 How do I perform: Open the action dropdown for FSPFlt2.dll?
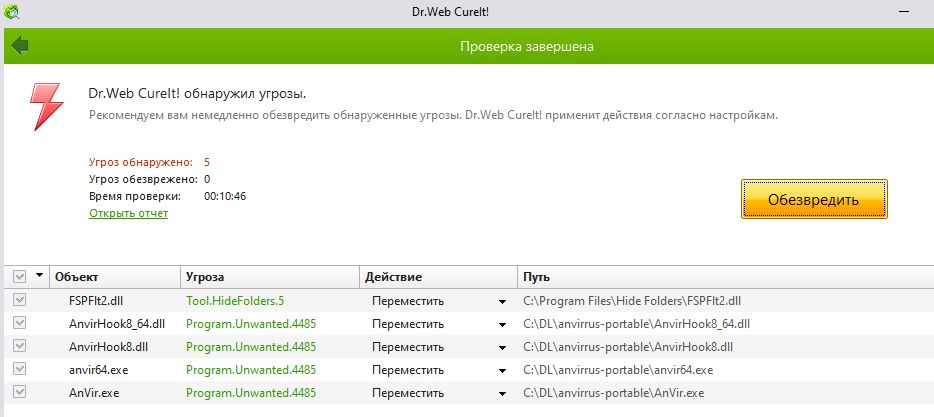click(503, 301)
